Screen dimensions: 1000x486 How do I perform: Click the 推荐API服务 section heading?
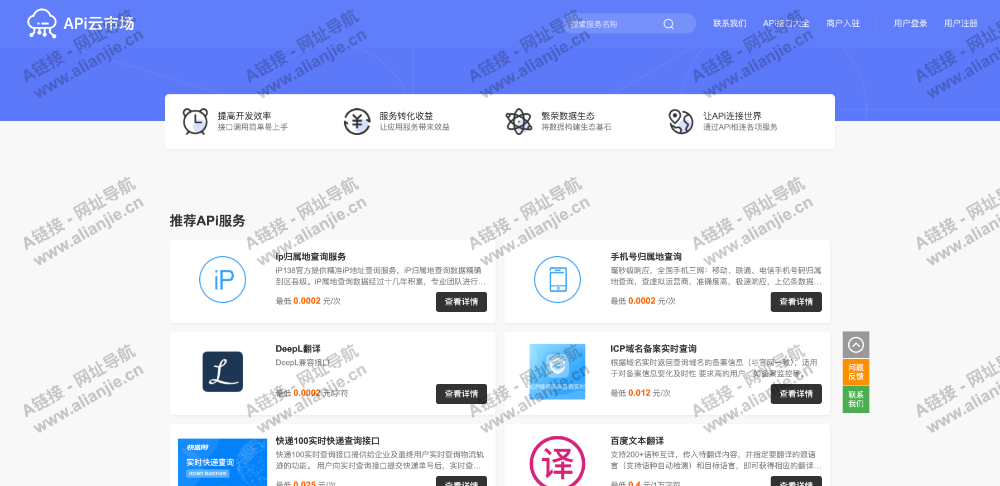(x=207, y=221)
